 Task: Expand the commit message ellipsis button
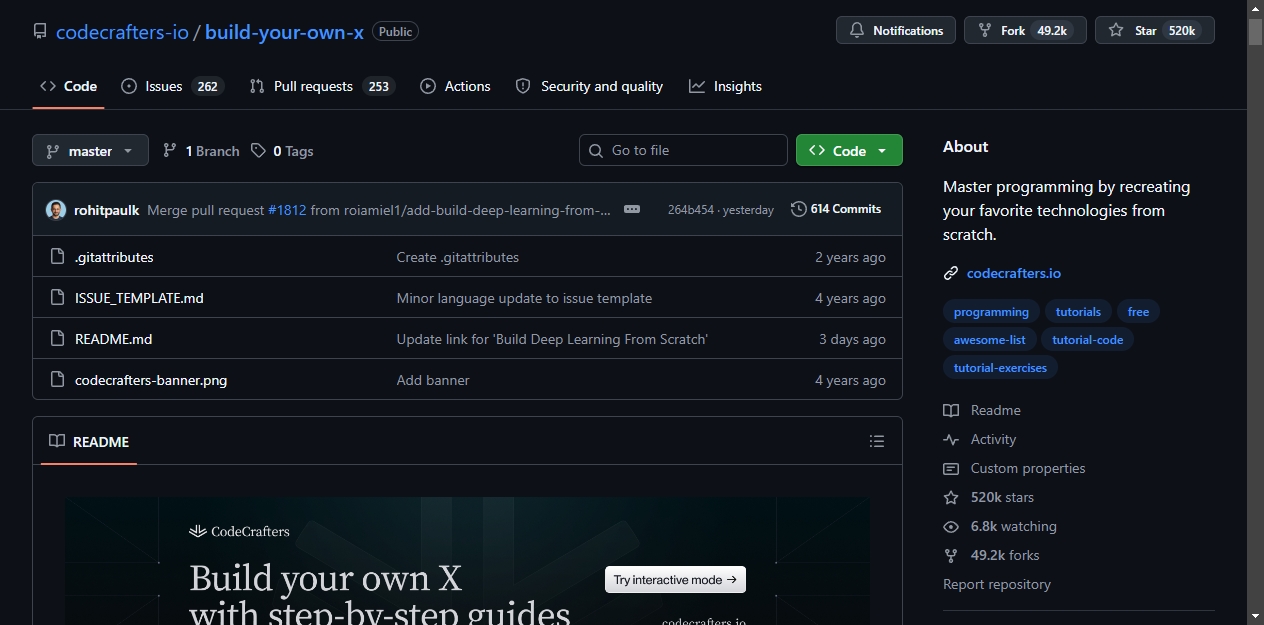click(632, 209)
